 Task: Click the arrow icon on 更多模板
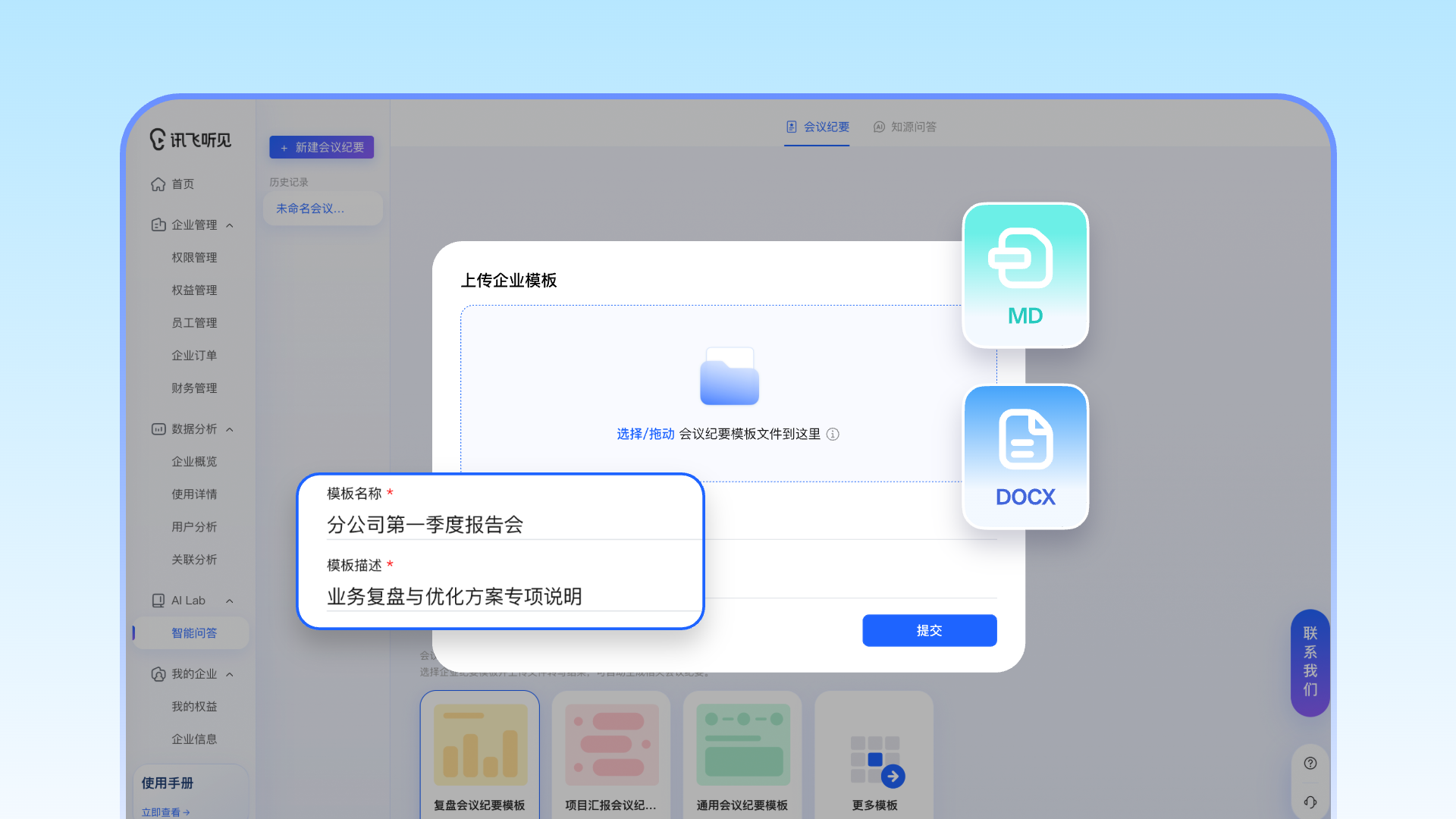point(893,776)
